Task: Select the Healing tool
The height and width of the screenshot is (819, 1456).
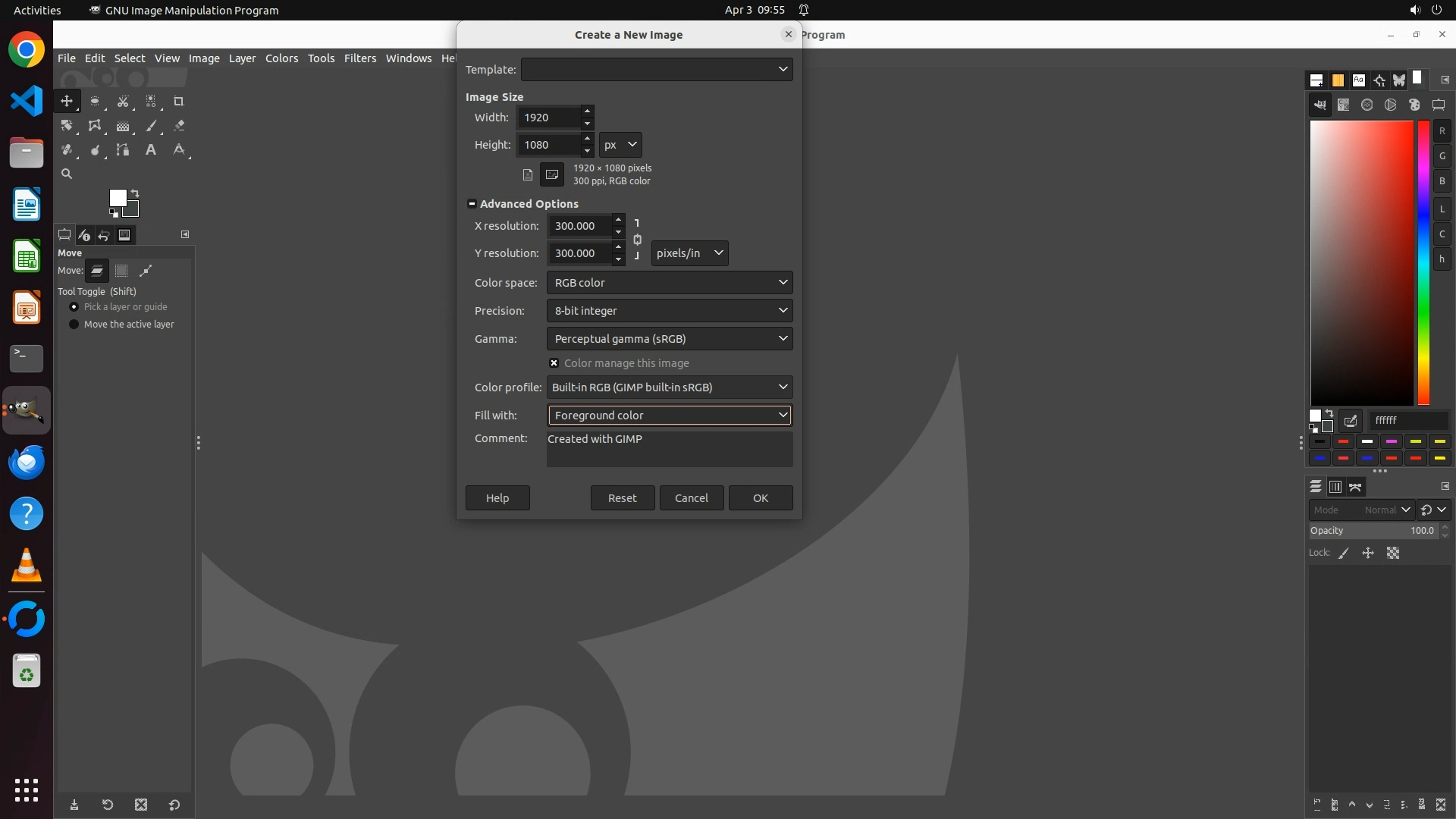Action: point(67,150)
